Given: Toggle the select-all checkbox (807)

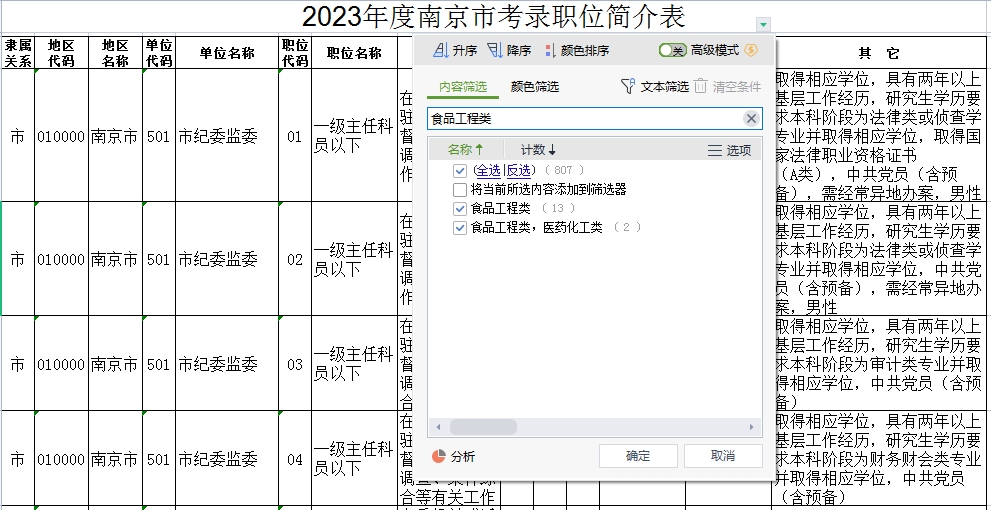Looking at the screenshot, I should point(459,171).
